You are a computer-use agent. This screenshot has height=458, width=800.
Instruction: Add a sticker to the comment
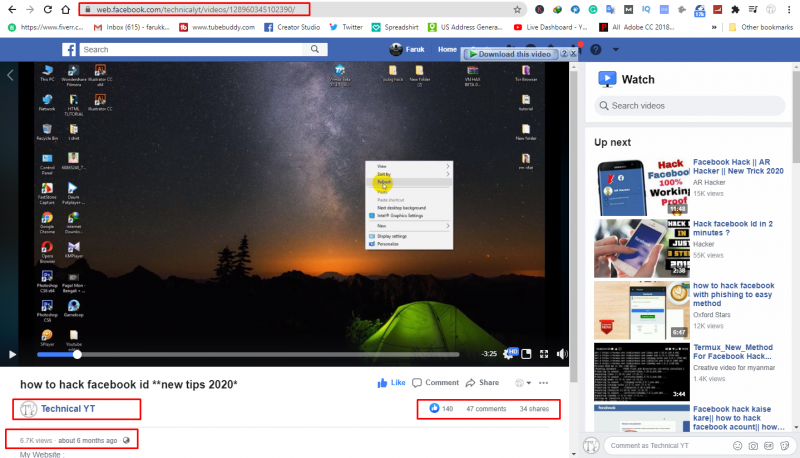785,445
